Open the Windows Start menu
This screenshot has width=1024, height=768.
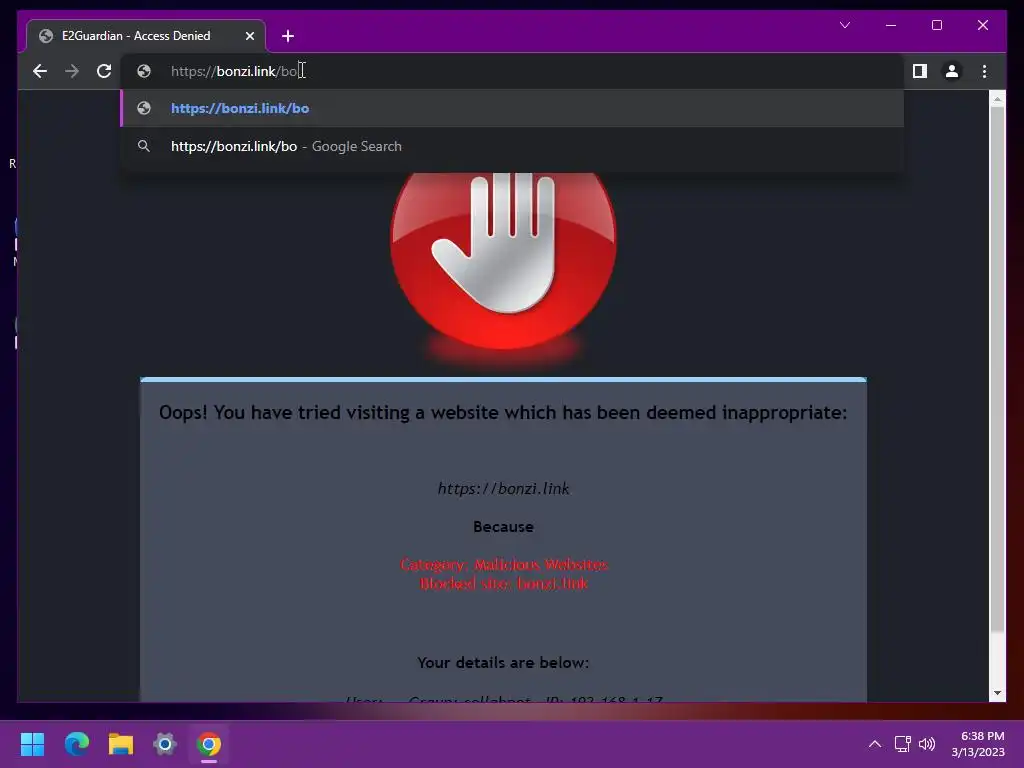pyautogui.click(x=32, y=744)
